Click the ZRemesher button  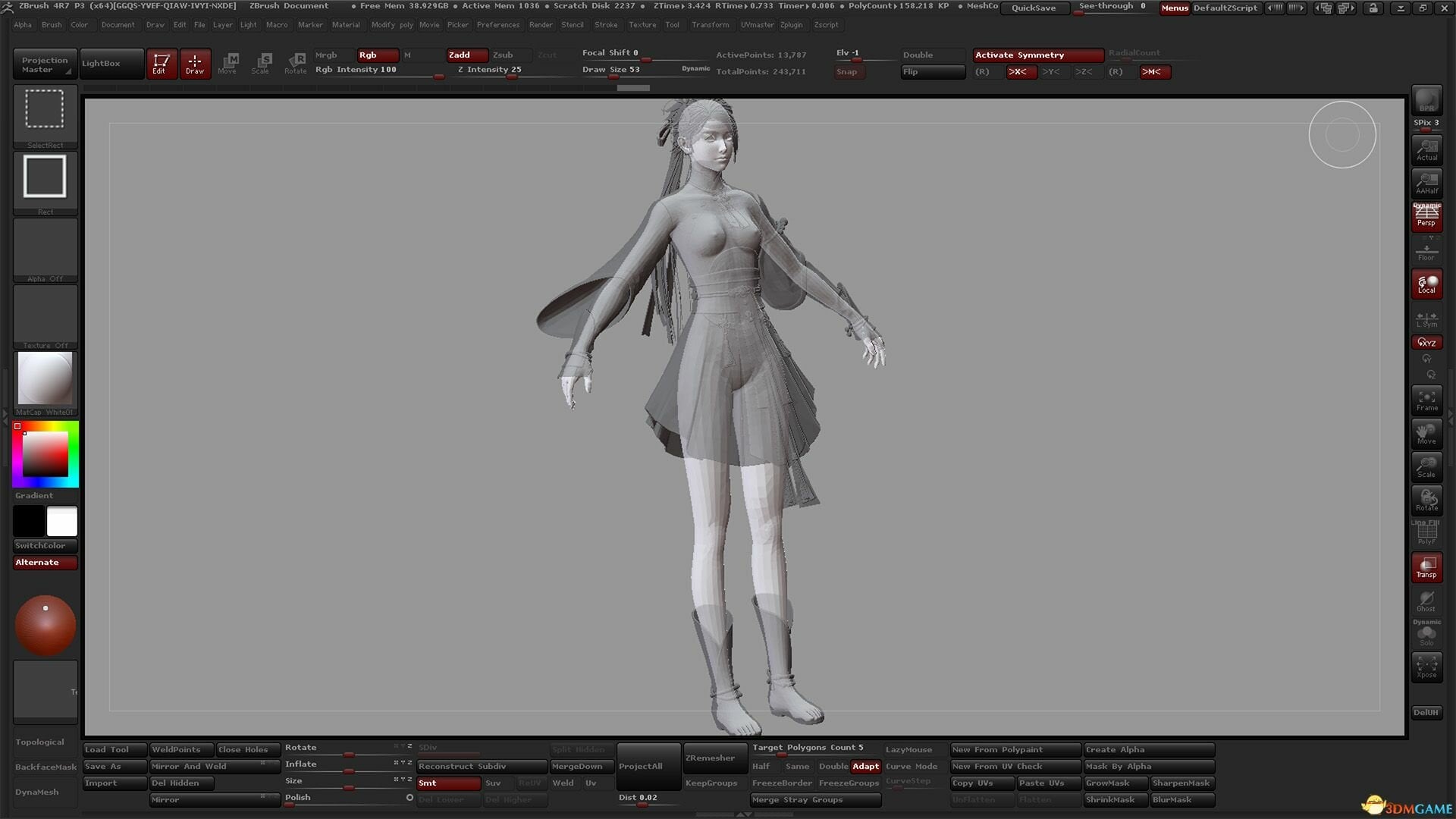[714, 758]
